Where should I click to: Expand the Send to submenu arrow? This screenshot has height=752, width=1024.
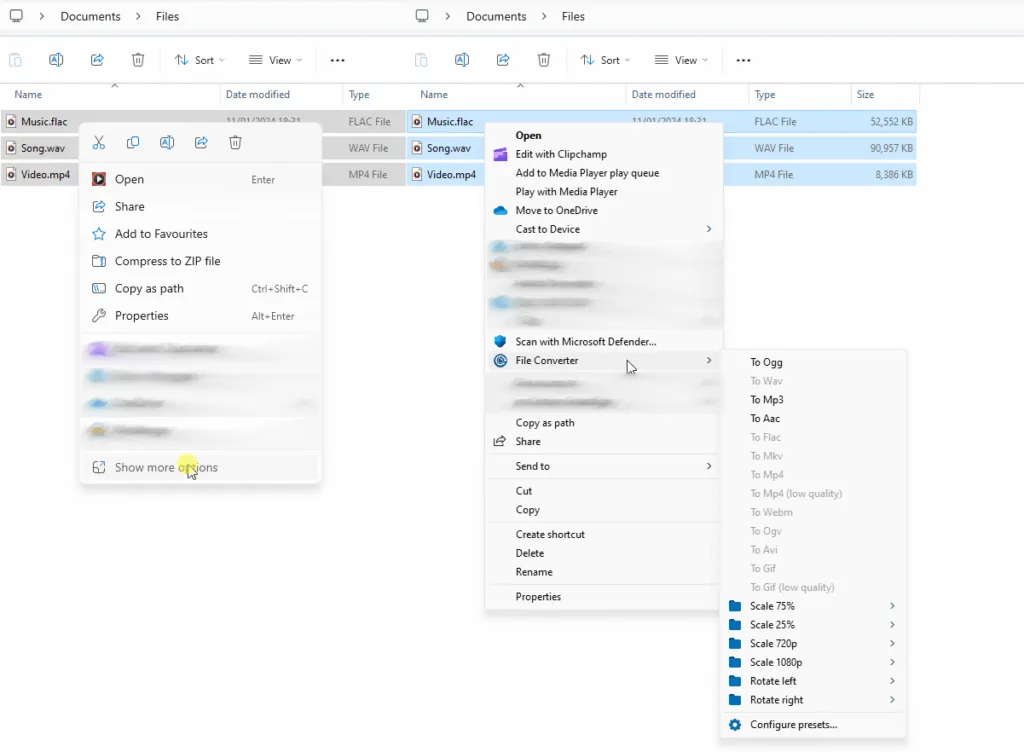tap(709, 466)
